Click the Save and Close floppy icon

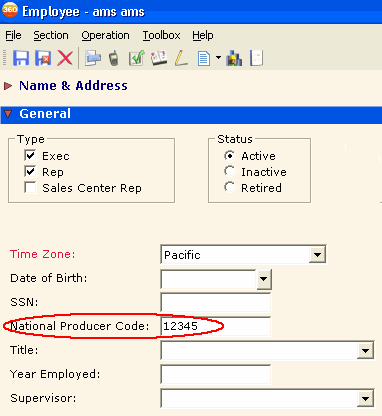coord(43,58)
